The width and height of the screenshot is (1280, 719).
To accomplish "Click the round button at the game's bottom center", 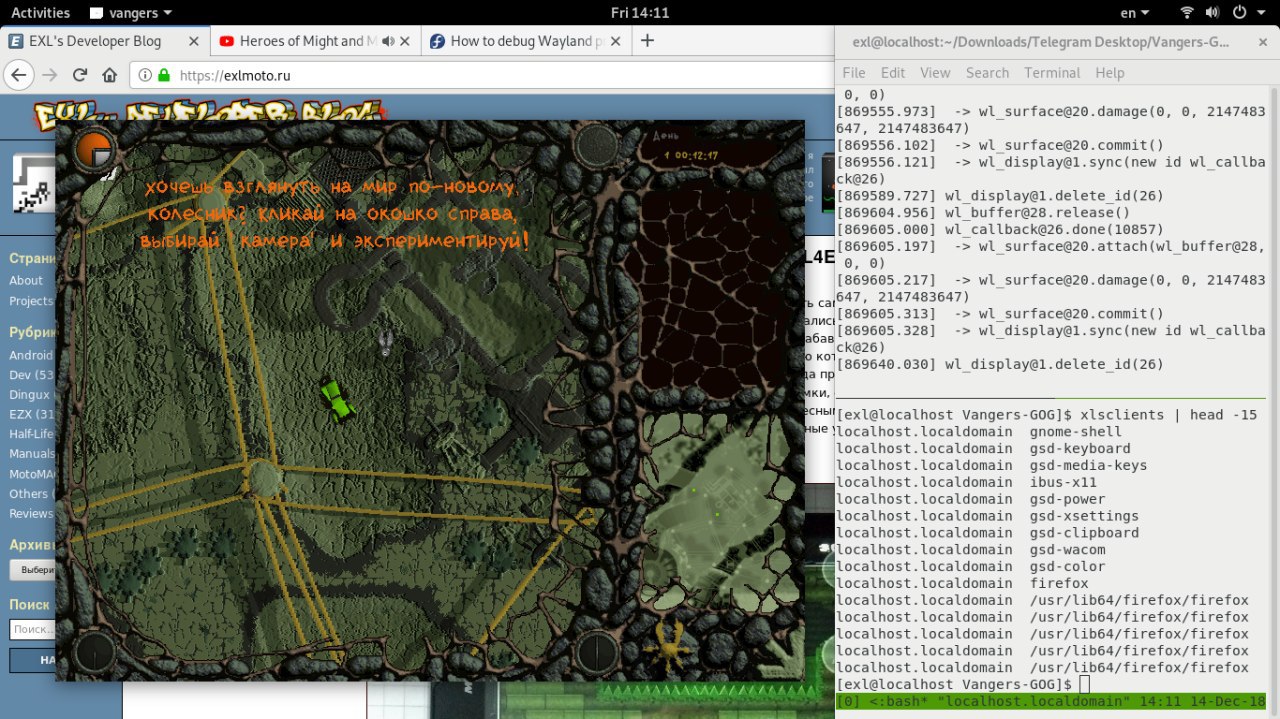I will click(596, 652).
